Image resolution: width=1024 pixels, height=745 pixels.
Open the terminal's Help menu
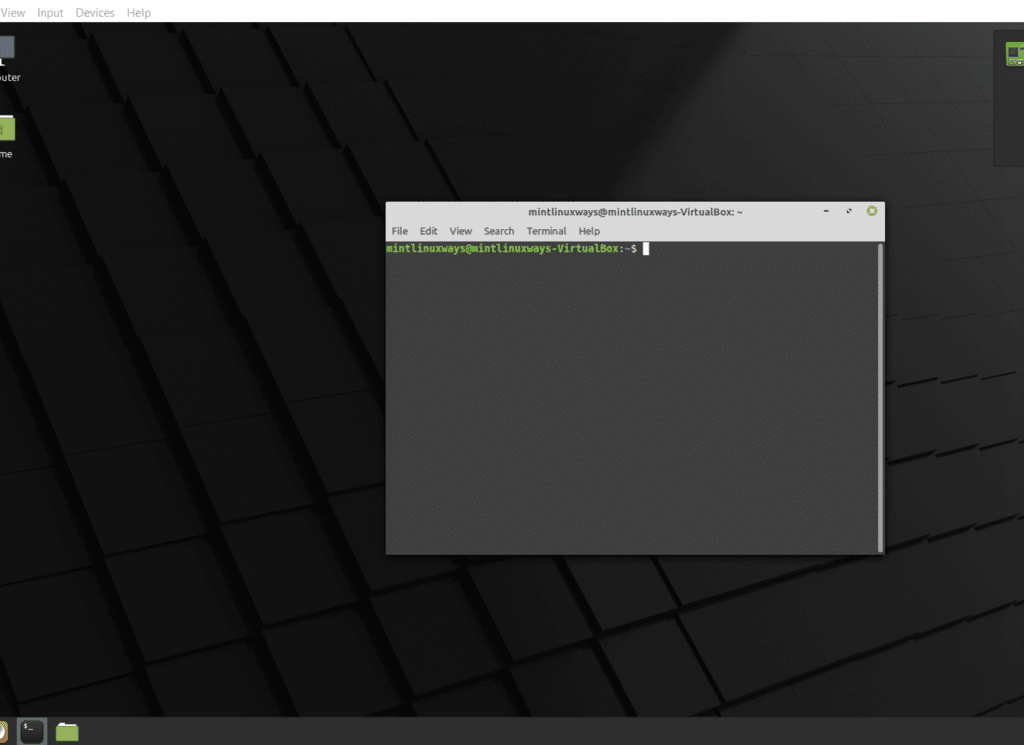click(589, 230)
